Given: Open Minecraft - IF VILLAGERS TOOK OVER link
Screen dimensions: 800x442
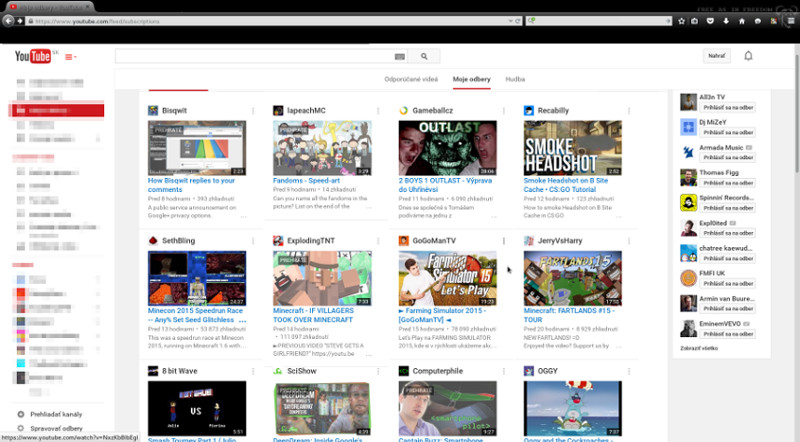Looking at the screenshot, I should [313, 315].
